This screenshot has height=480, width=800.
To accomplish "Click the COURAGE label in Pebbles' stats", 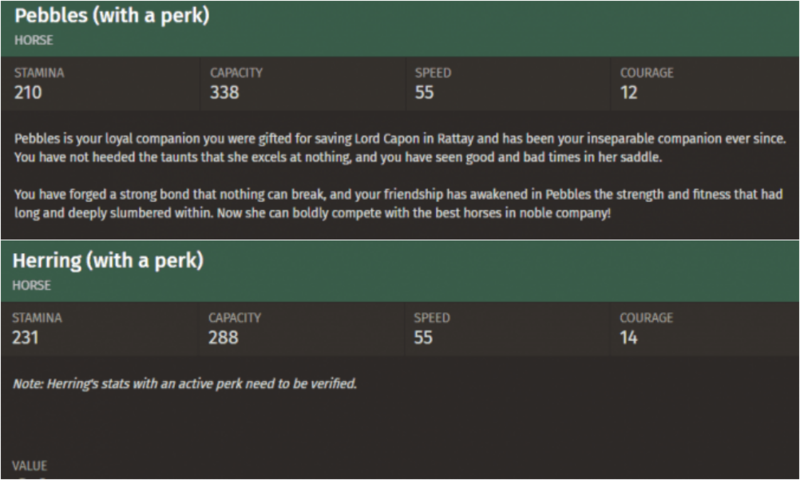I will tap(646, 73).
